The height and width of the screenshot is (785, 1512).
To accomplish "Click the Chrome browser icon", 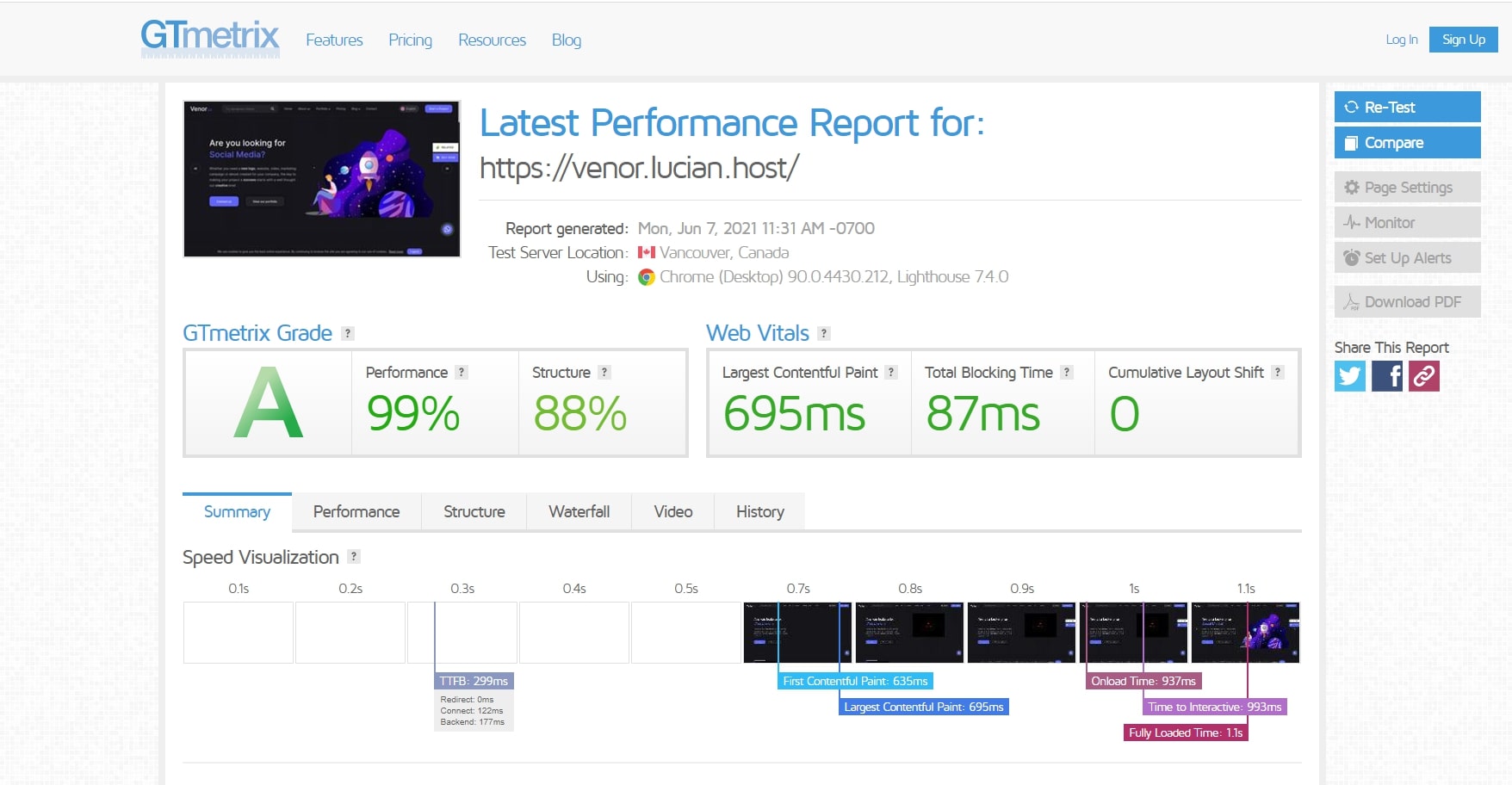I will [647, 277].
